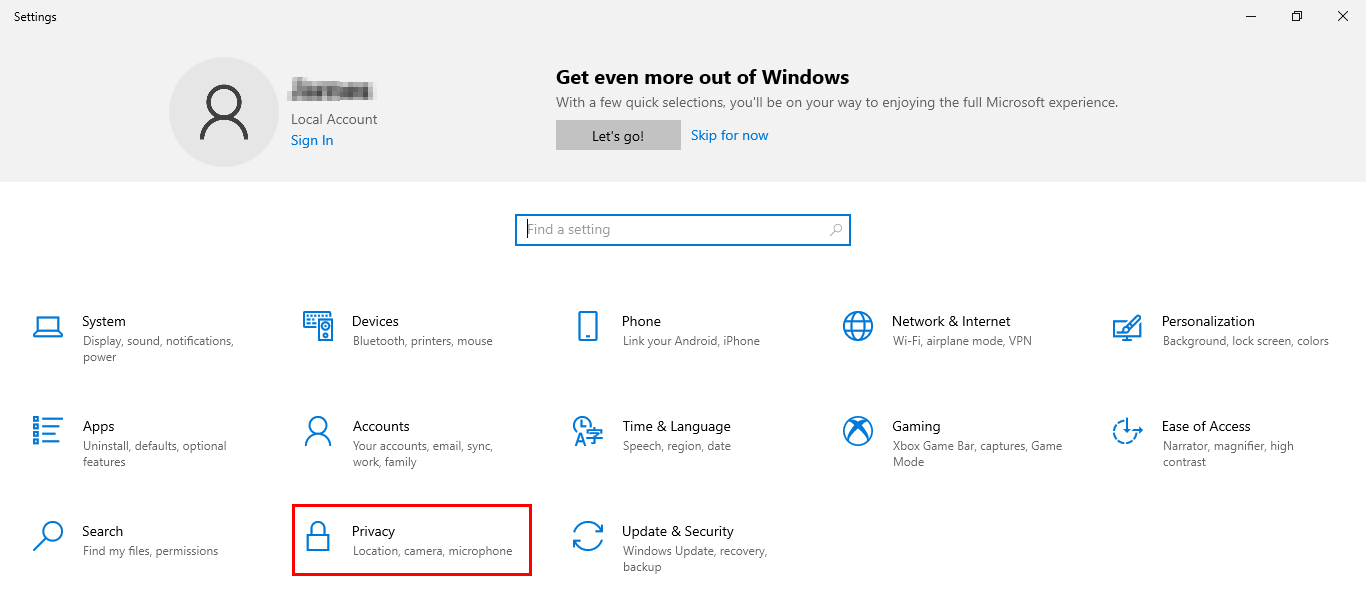1366x602 pixels.
Task: Select the Privacy category title
Action: pyautogui.click(x=374, y=531)
